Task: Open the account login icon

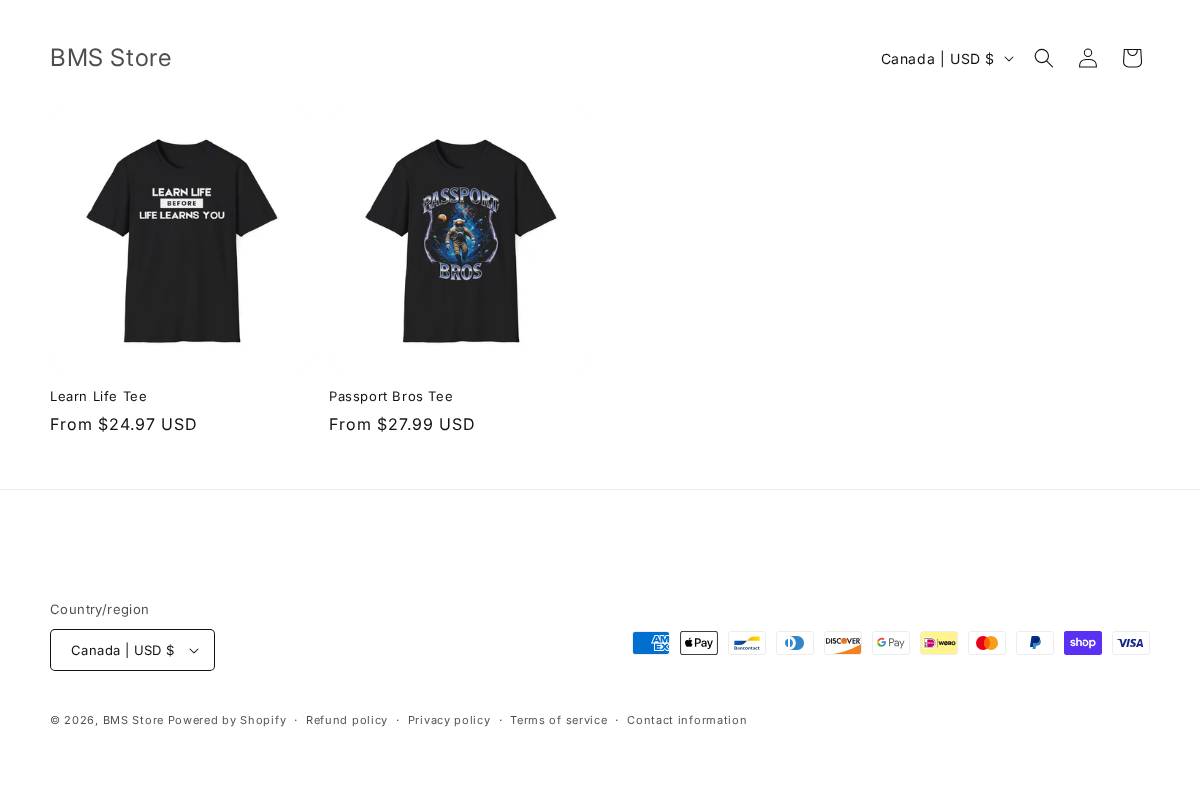Action: [1088, 58]
